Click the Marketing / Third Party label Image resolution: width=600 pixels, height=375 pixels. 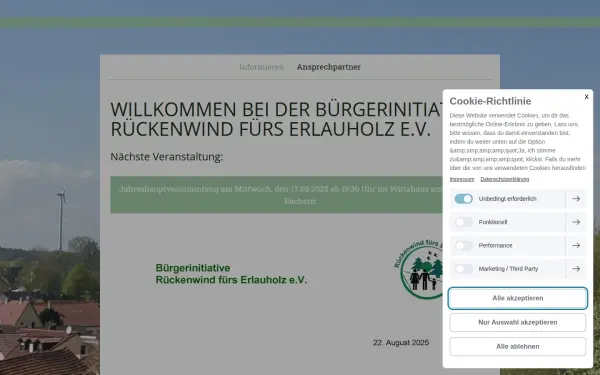pos(508,269)
